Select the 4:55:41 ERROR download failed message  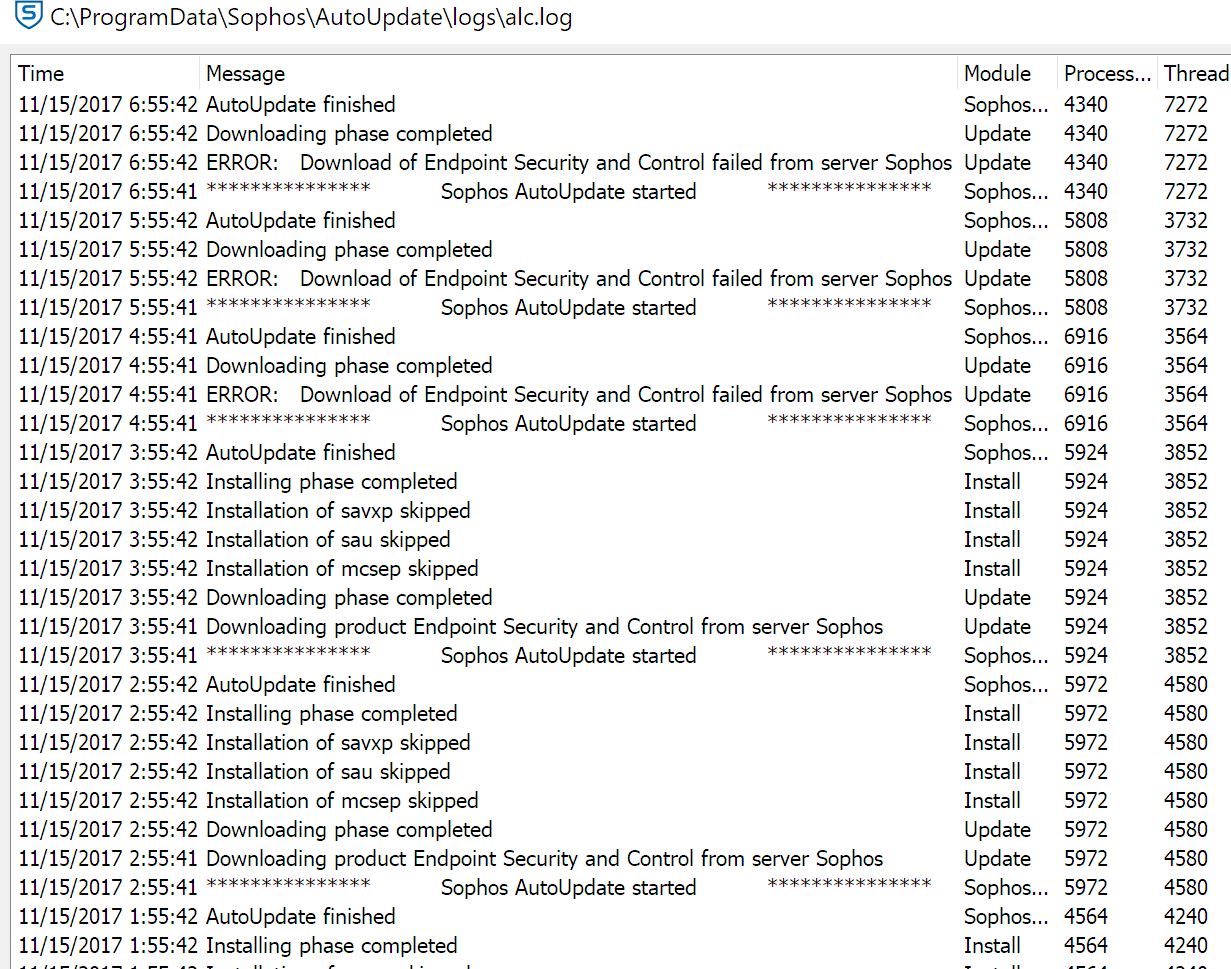(579, 394)
